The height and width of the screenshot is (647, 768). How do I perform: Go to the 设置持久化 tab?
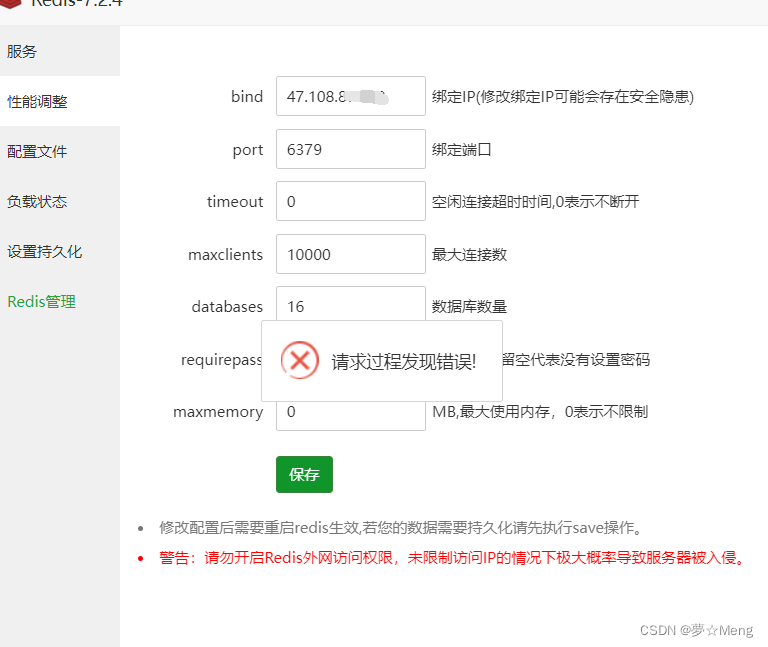[60, 251]
